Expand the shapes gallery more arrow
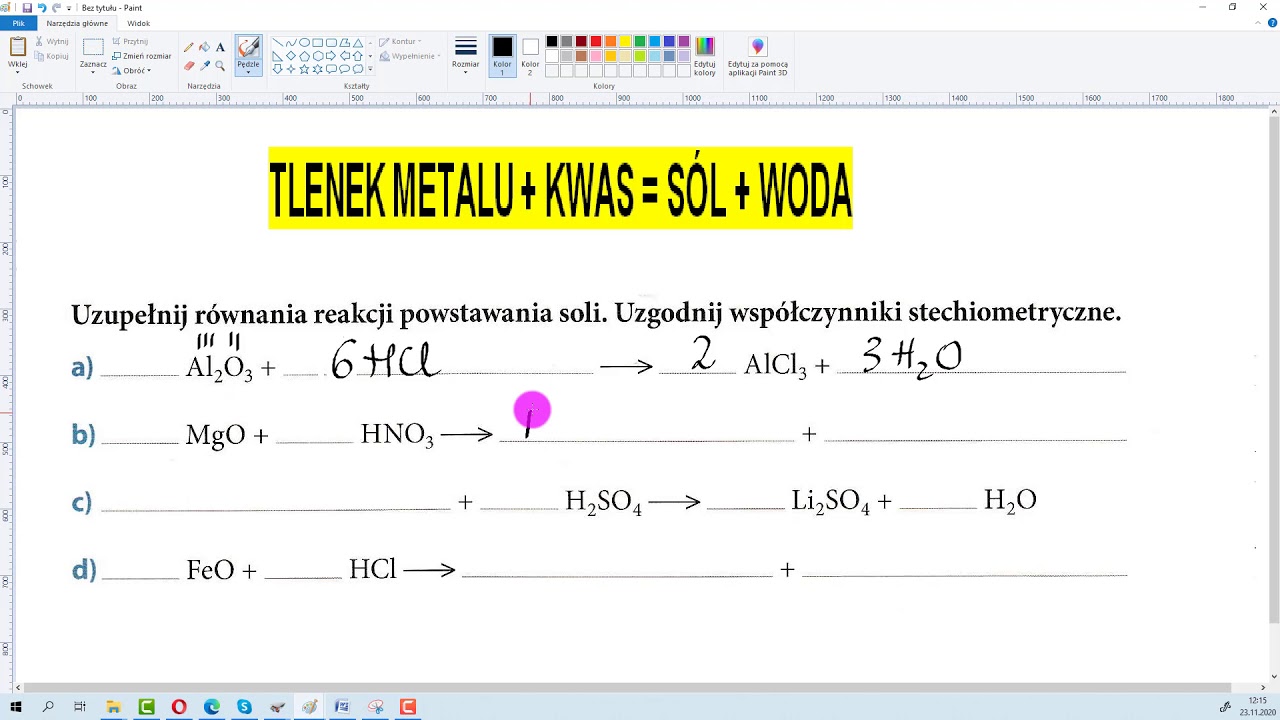Viewport: 1280px width, 720px height. pyautogui.click(x=370, y=69)
